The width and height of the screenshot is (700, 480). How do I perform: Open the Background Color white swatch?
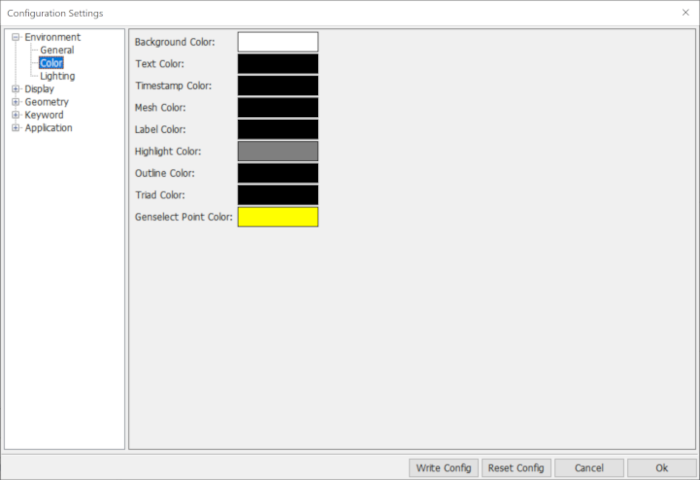pyautogui.click(x=278, y=42)
